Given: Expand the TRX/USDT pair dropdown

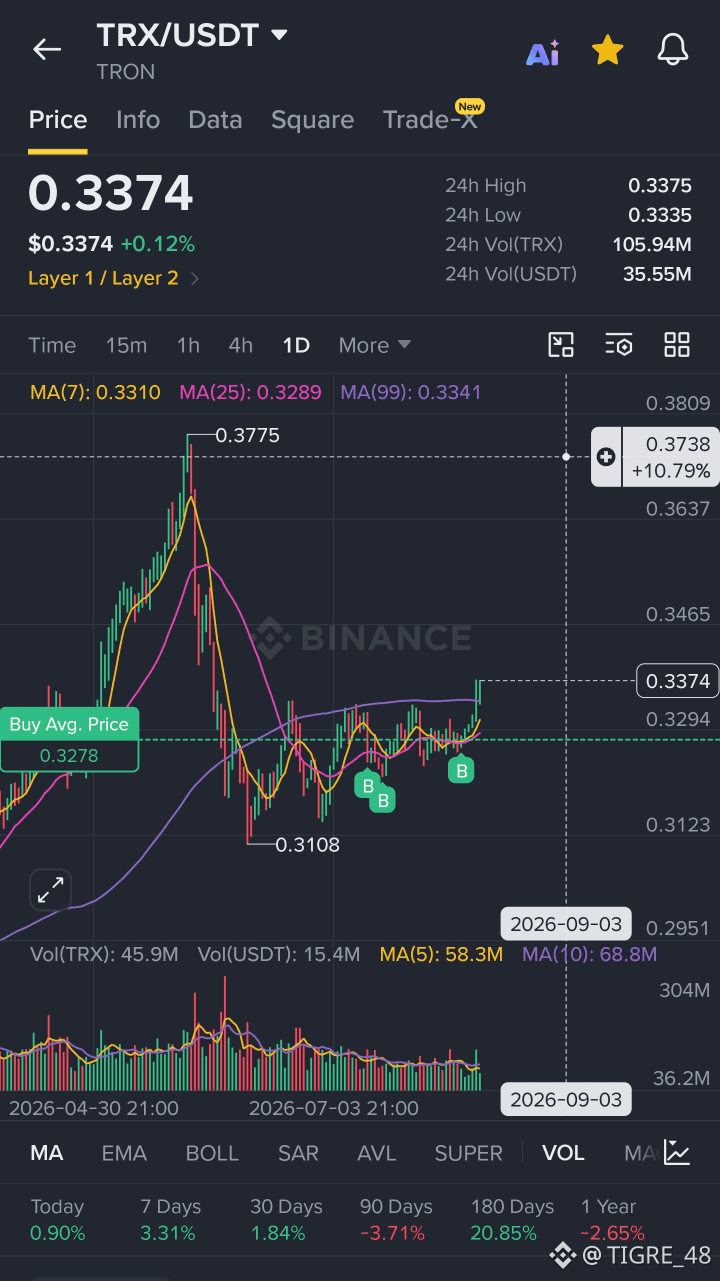Looking at the screenshot, I should (280, 35).
